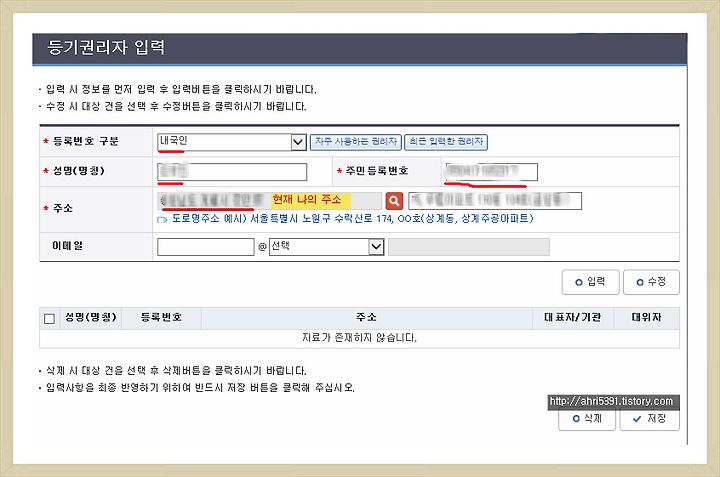
Task: Tick the select-all checkbox in table header
Action: pos(49,319)
